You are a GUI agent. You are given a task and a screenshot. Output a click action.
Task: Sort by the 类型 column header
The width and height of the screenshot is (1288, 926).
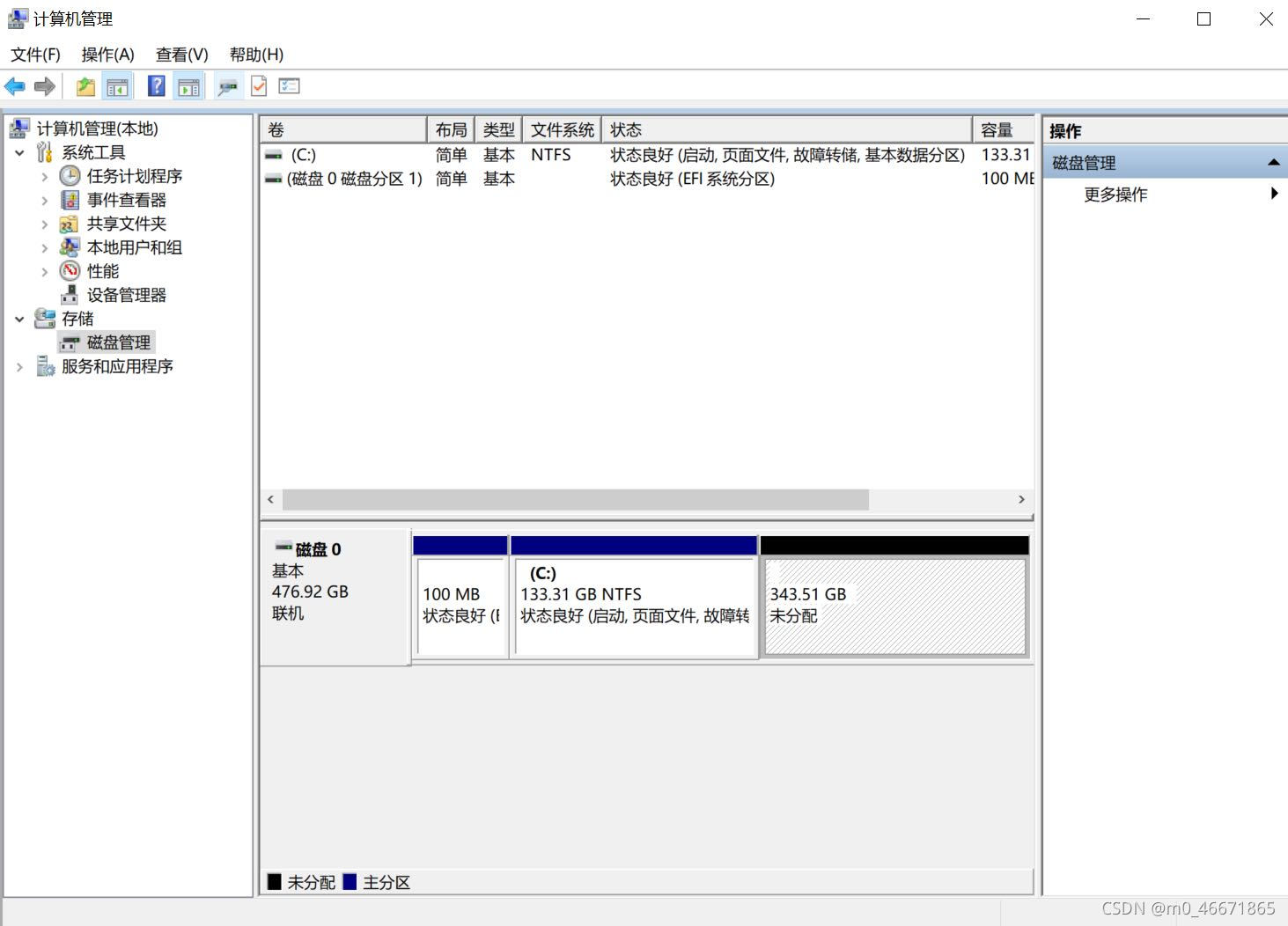point(498,130)
